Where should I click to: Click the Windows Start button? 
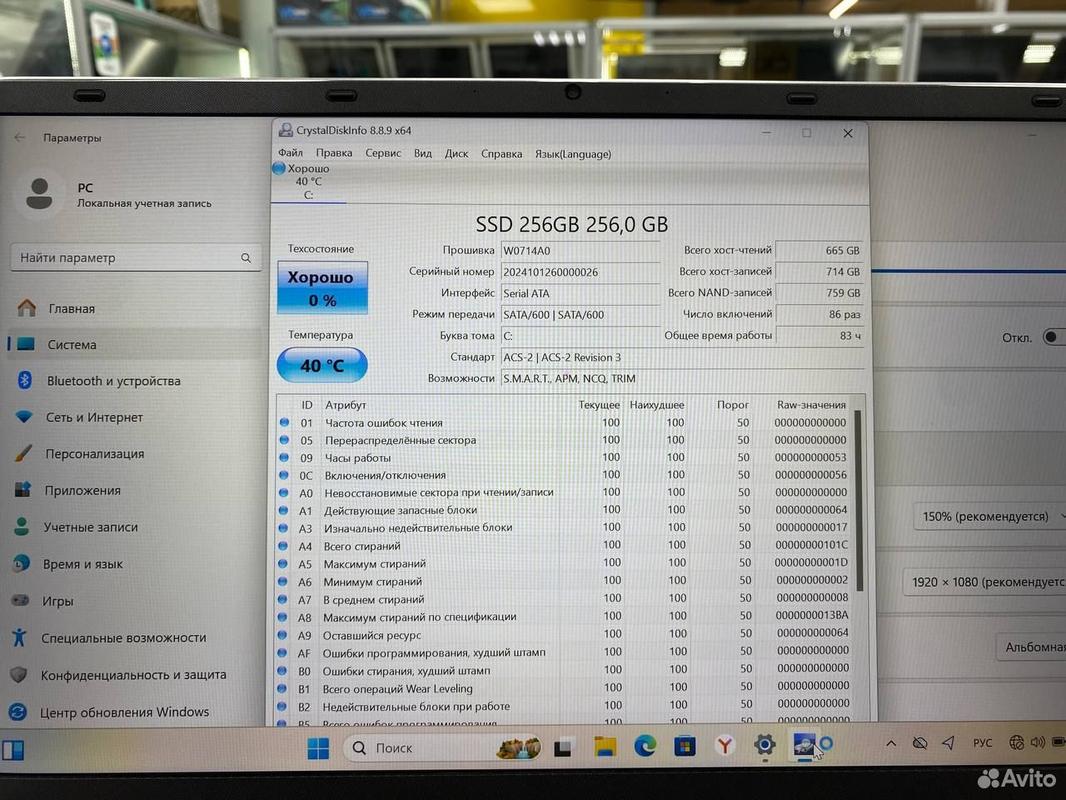point(318,748)
